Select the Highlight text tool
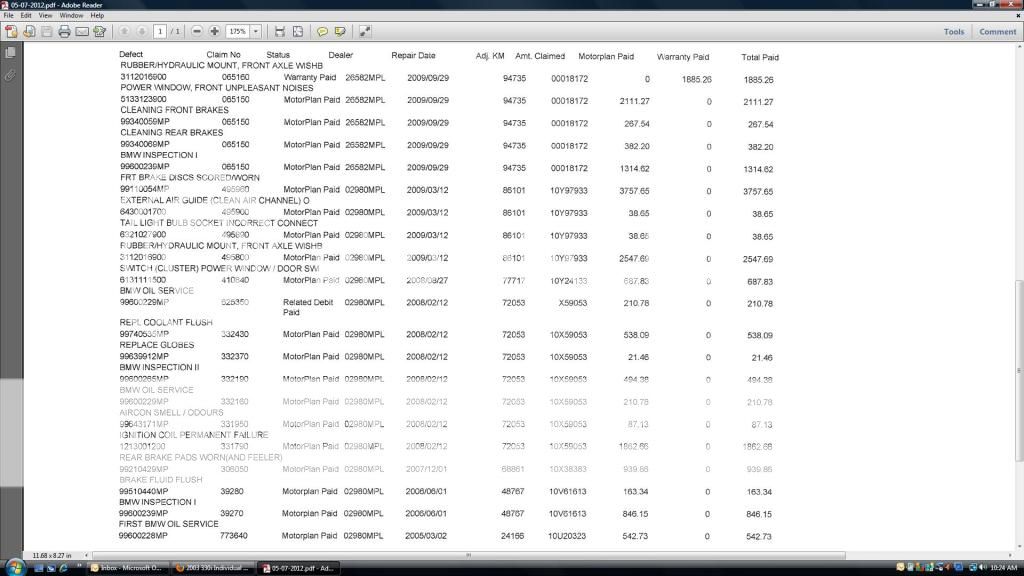Image resolution: width=1024 pixels, height=576 pixels. point(341,32)
